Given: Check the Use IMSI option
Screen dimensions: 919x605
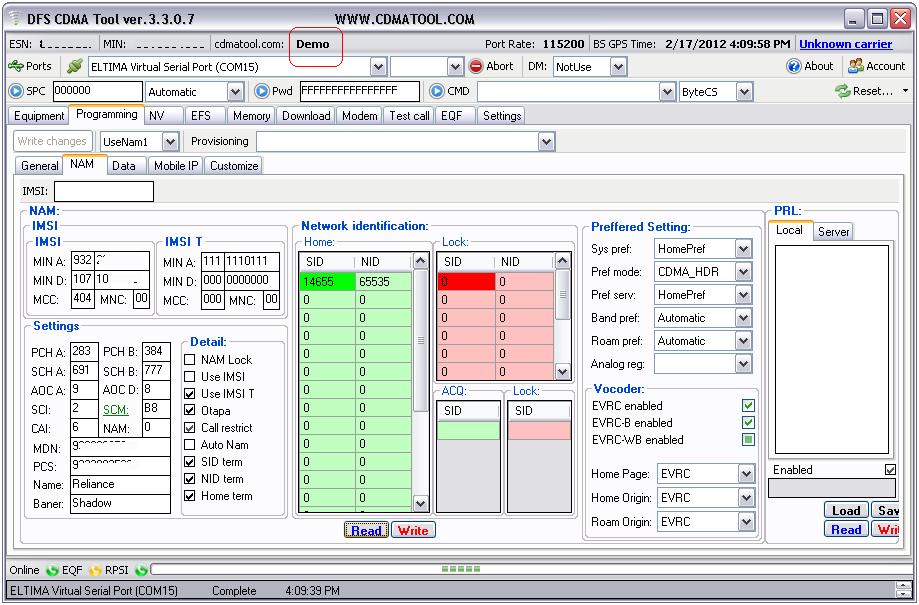Looking at the screenshot, I should [190, 376].
